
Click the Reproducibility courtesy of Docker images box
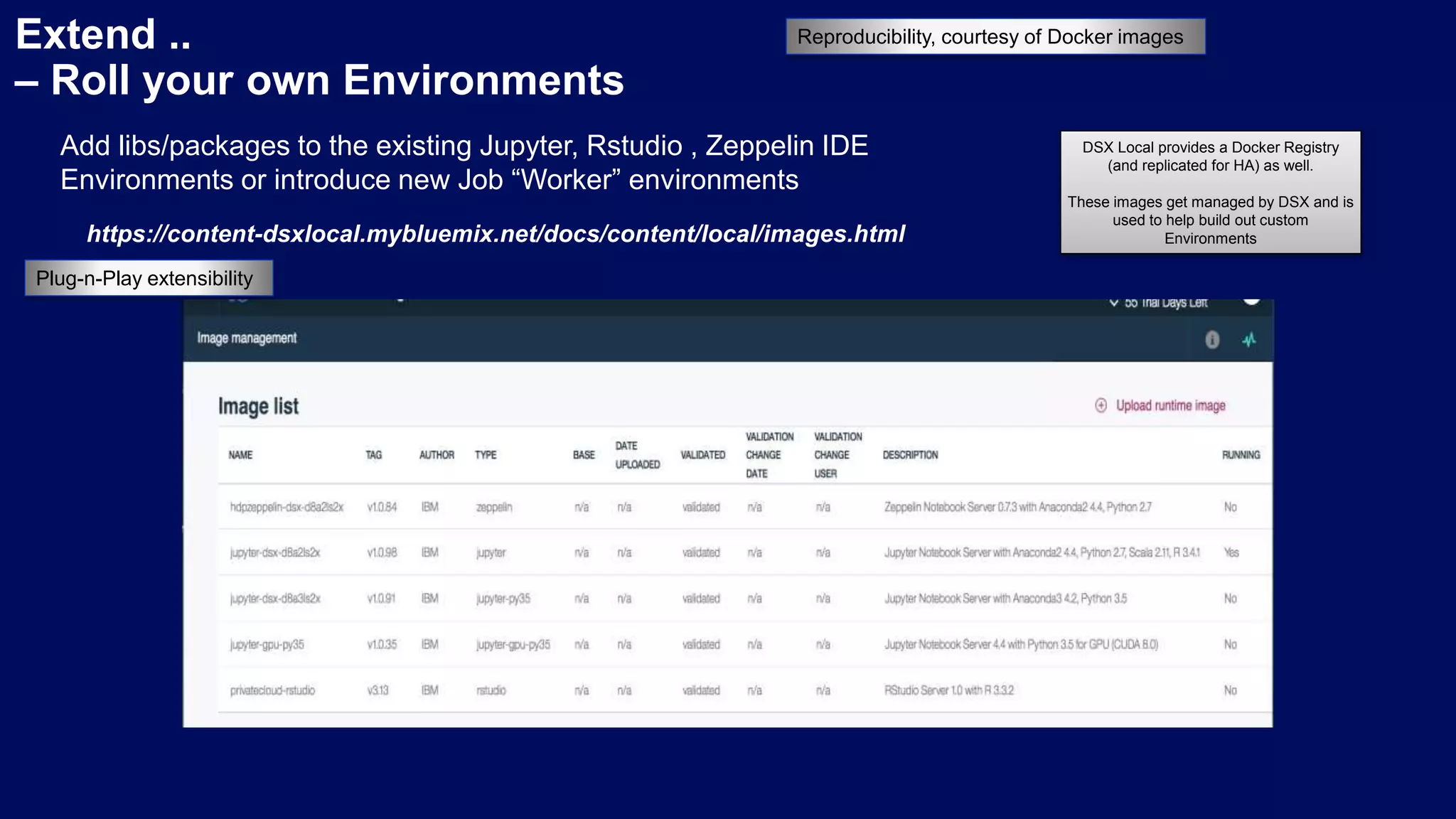coord(995,36)
